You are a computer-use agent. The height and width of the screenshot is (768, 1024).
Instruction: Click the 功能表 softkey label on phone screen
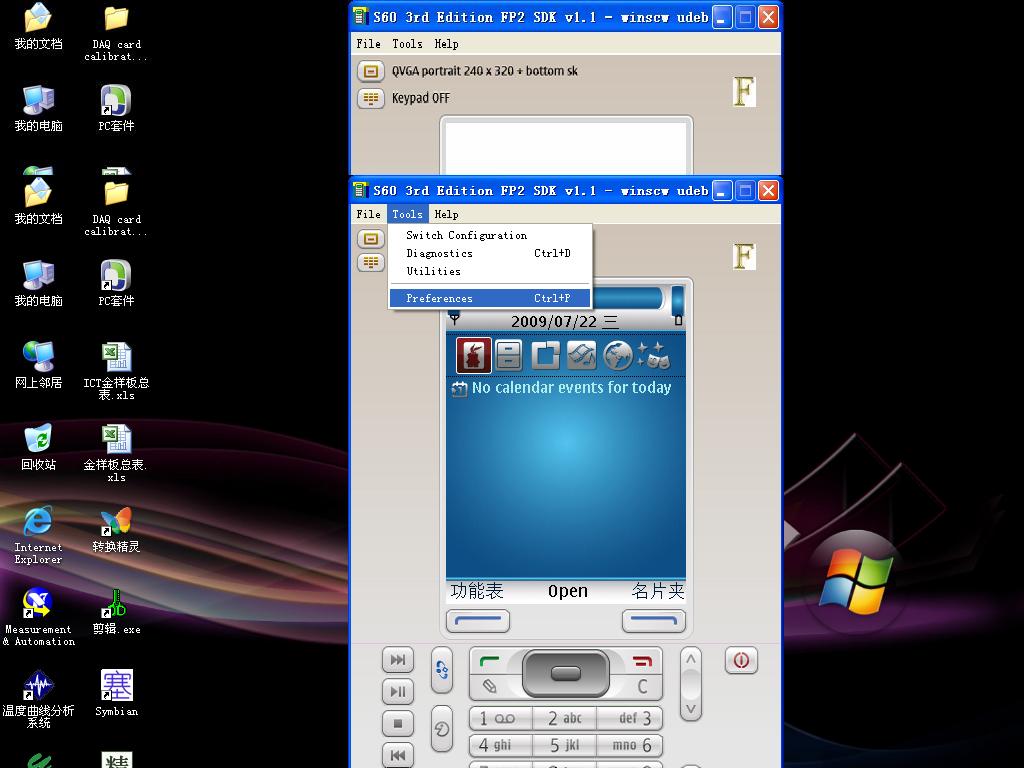477,591
